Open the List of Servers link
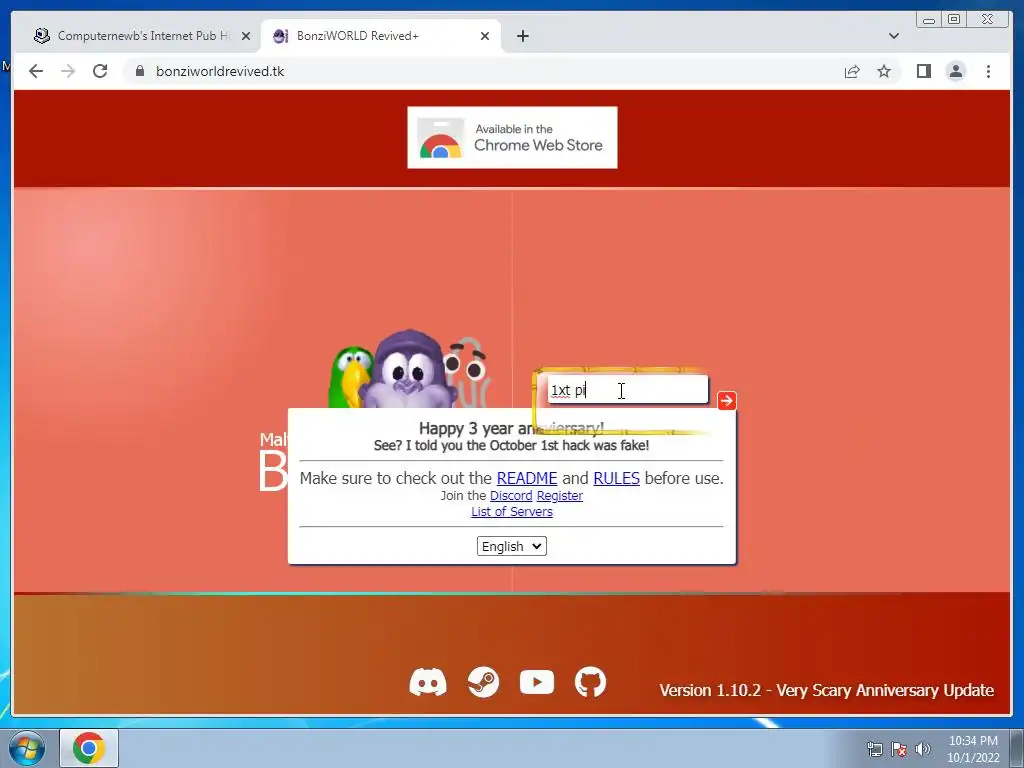 (x=512, y=511)
